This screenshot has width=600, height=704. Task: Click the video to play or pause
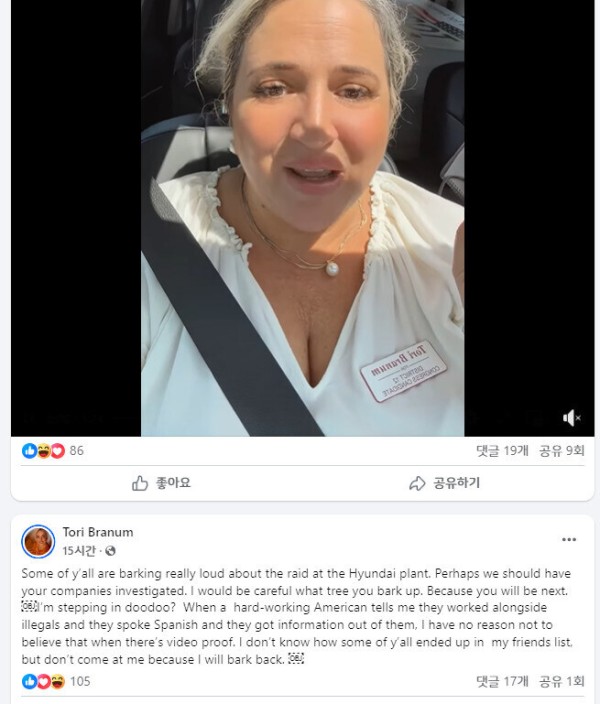point(303,218)
